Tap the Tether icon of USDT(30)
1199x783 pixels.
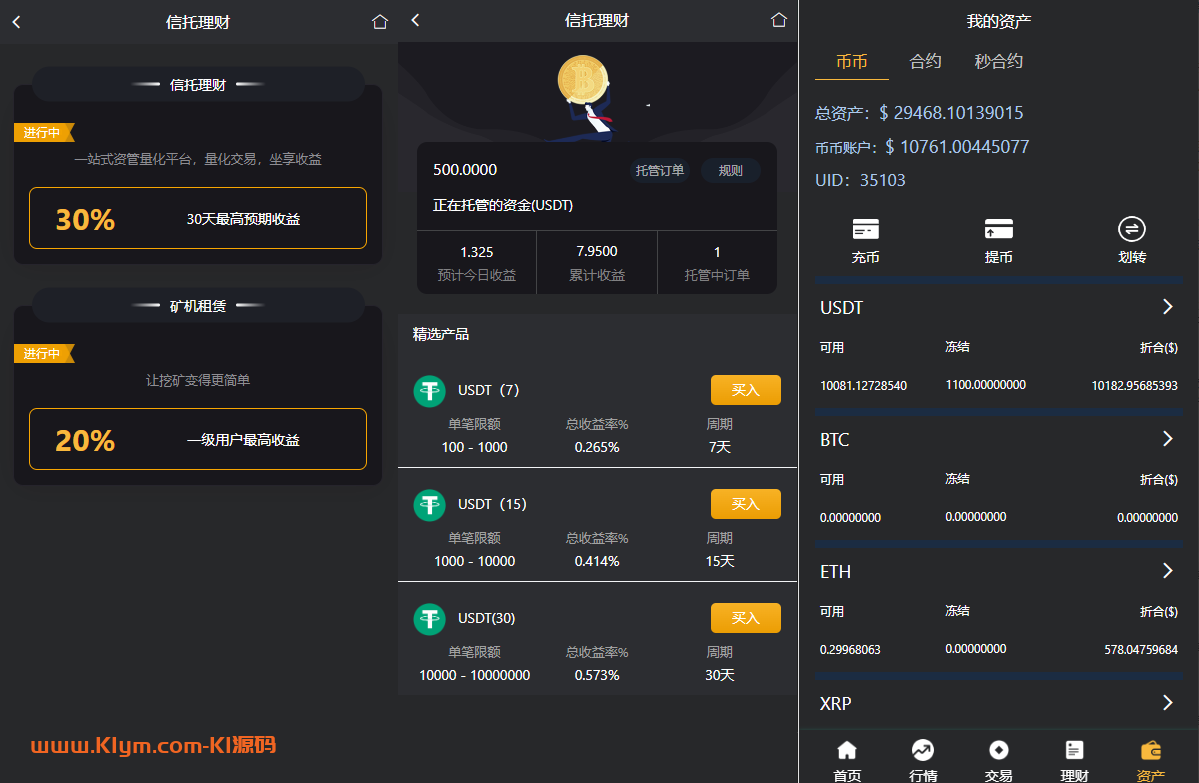430,619
